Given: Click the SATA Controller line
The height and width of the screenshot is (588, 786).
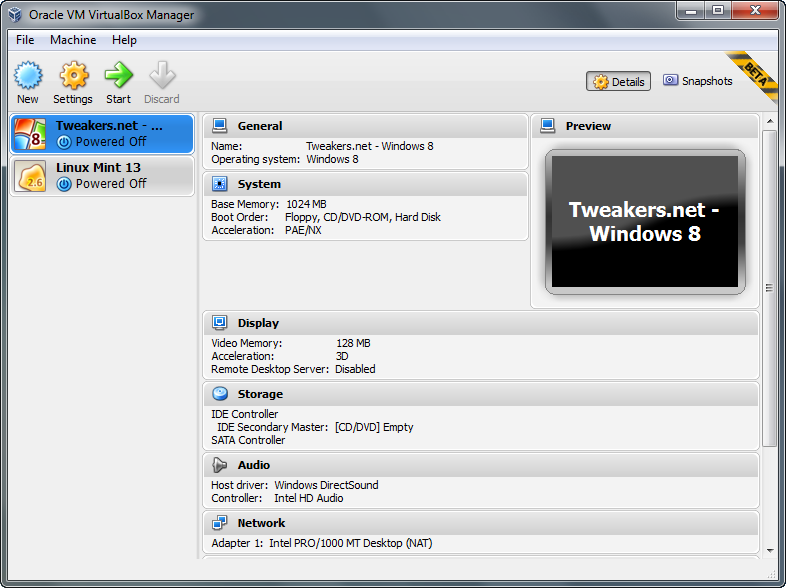Looking at the screenshot, I should coord(248,440).
